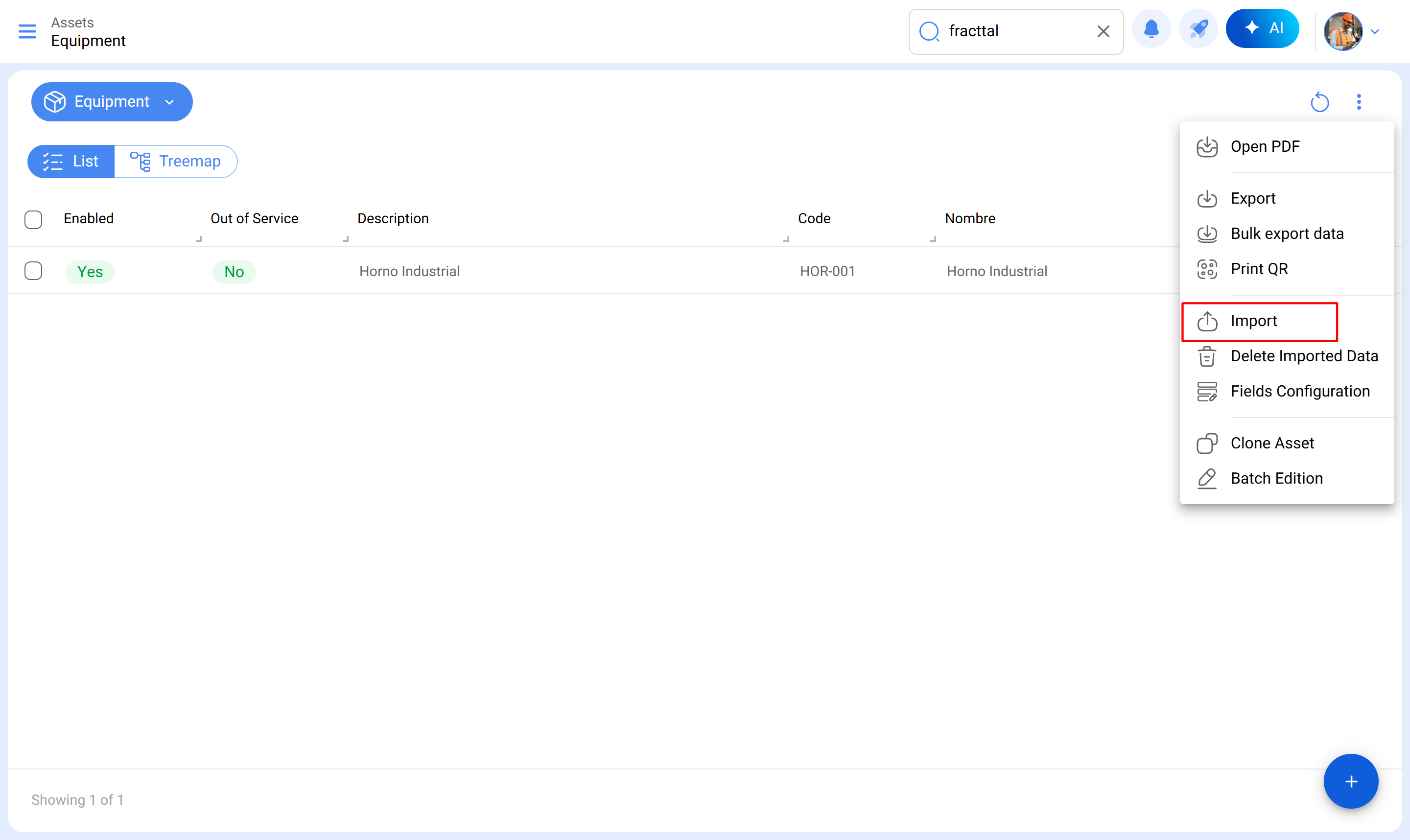Image resolution: width=1410 pixels, height=840 pixels.
Task: Refresh the equipment list
Action: pyautogui.click(x=1319, y=102)
